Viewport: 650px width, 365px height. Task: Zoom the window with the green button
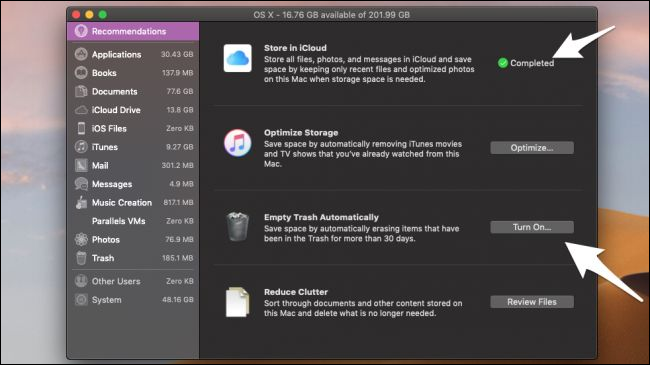click(x=103, y=15)
